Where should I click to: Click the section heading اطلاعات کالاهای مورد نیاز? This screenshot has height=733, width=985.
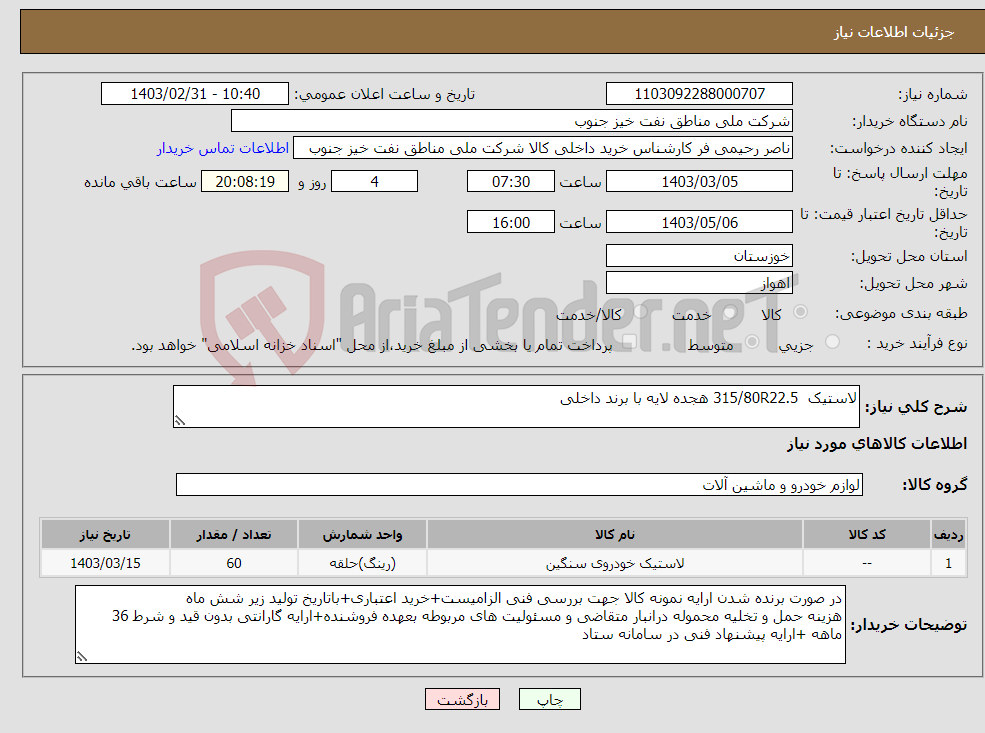(877, 444)
